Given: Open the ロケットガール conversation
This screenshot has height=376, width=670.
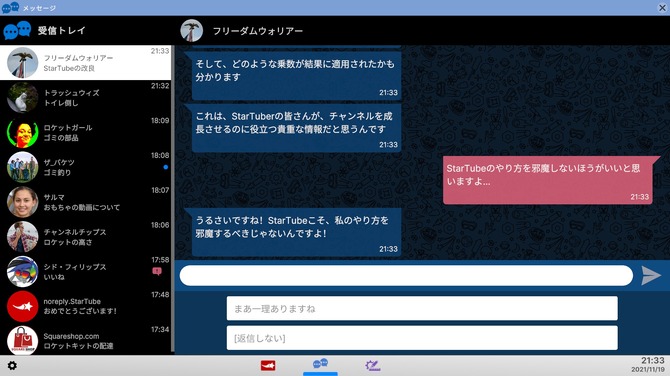Looking at the screenshot, I should click(x=85, y=132).
